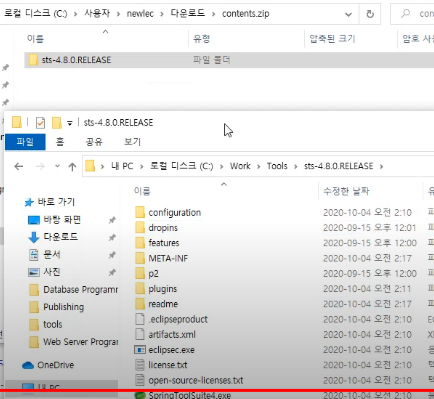
Task: Expand chevron after Work in address bar
Action: [259, 166]
